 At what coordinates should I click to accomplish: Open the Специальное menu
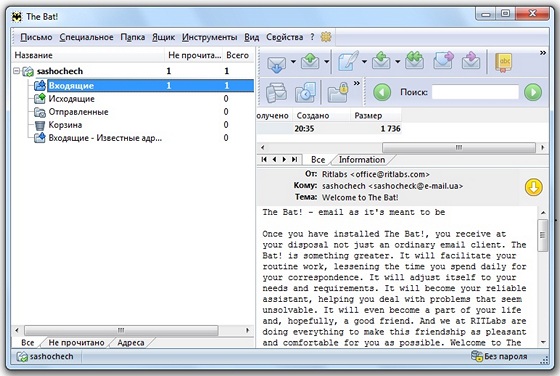[x=86, y=37]
